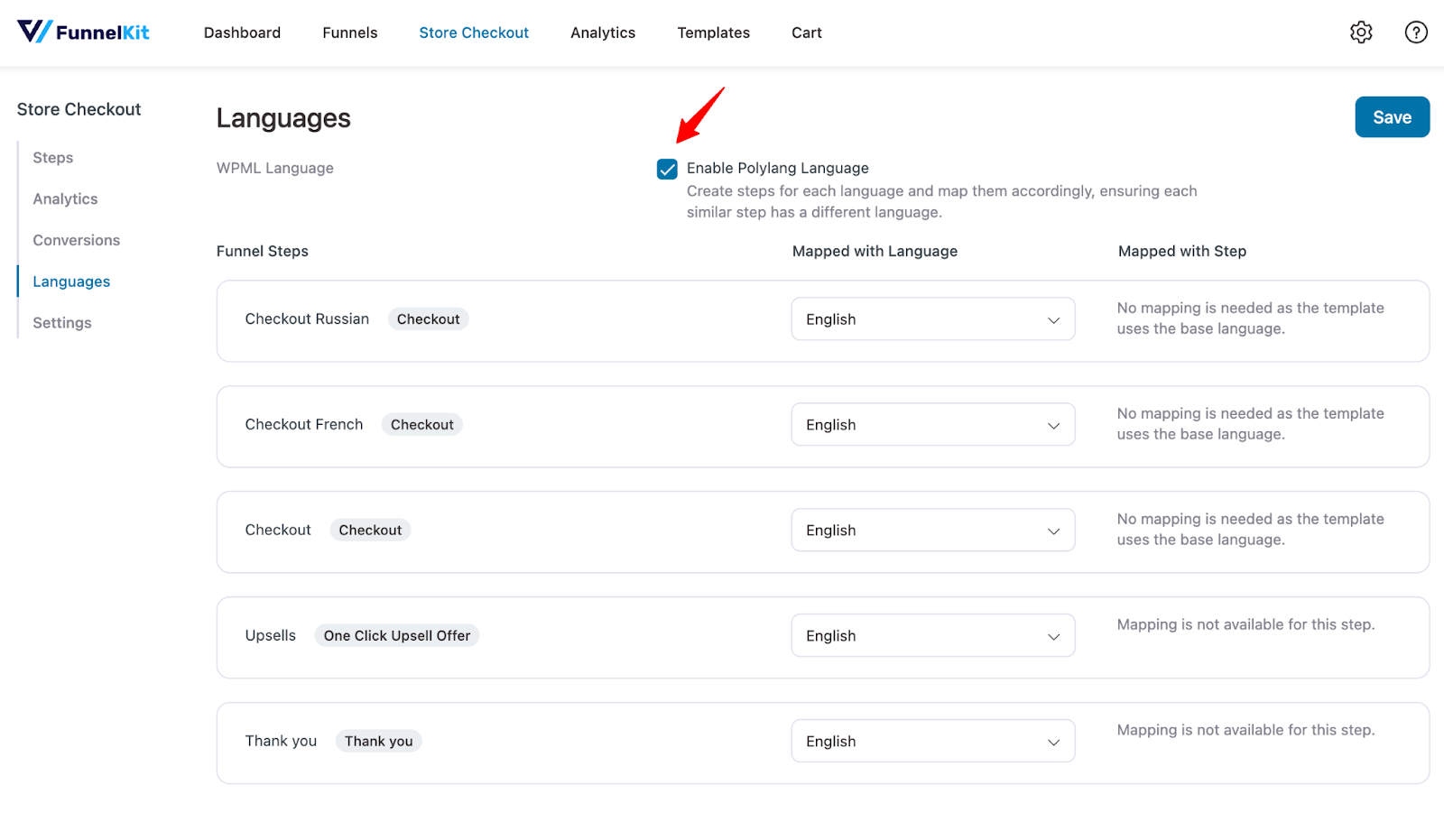Screen dimensions: 1444x840
Task: Open Analytics in the sidebar
Action: point(65,199)
